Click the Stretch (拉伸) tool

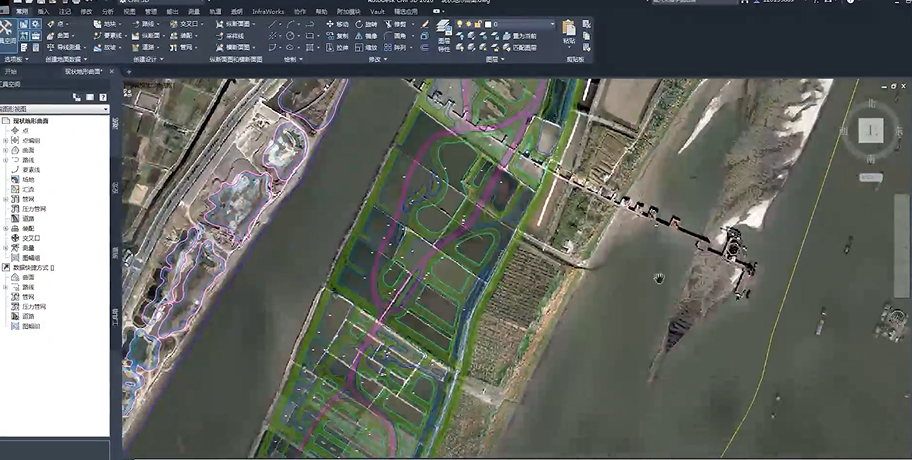click(x=337, y=47)
